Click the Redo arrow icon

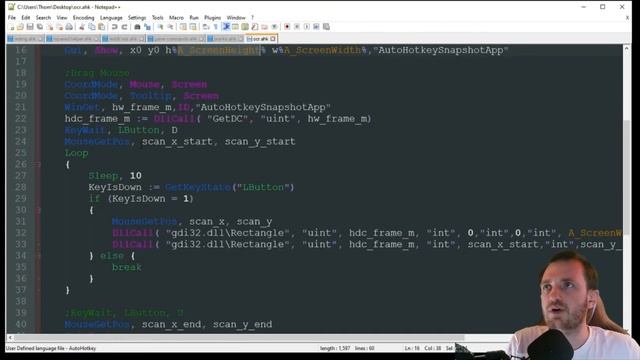(124, 27)
